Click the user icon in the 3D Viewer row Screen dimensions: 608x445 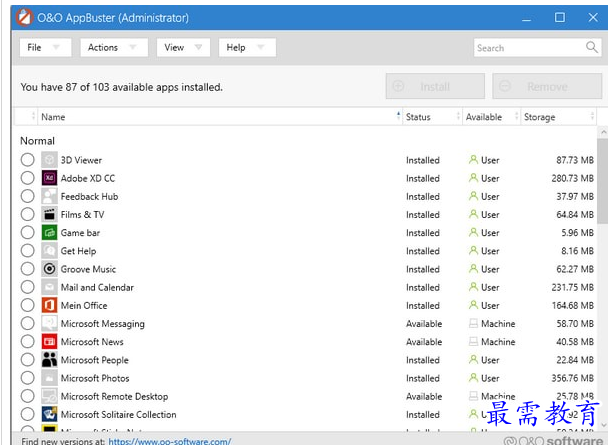[473, 159]
